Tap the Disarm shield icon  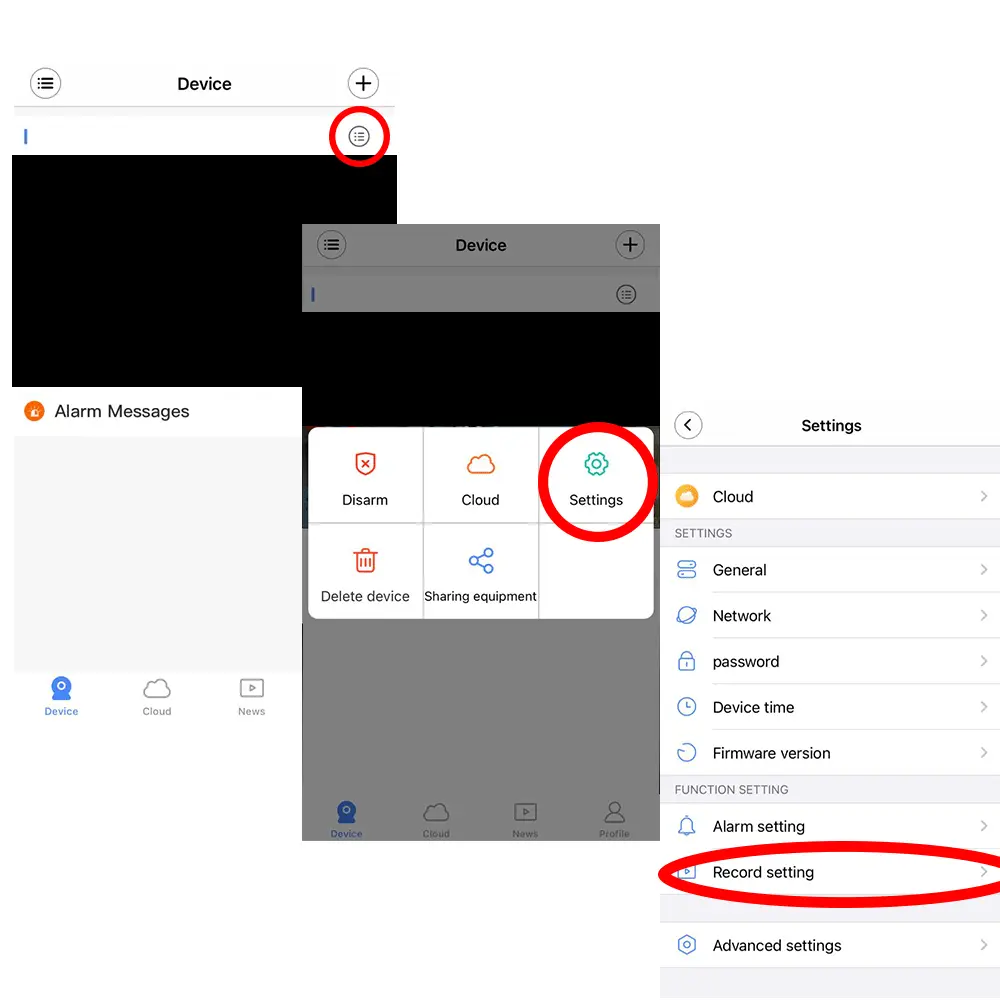click(365, 464)
